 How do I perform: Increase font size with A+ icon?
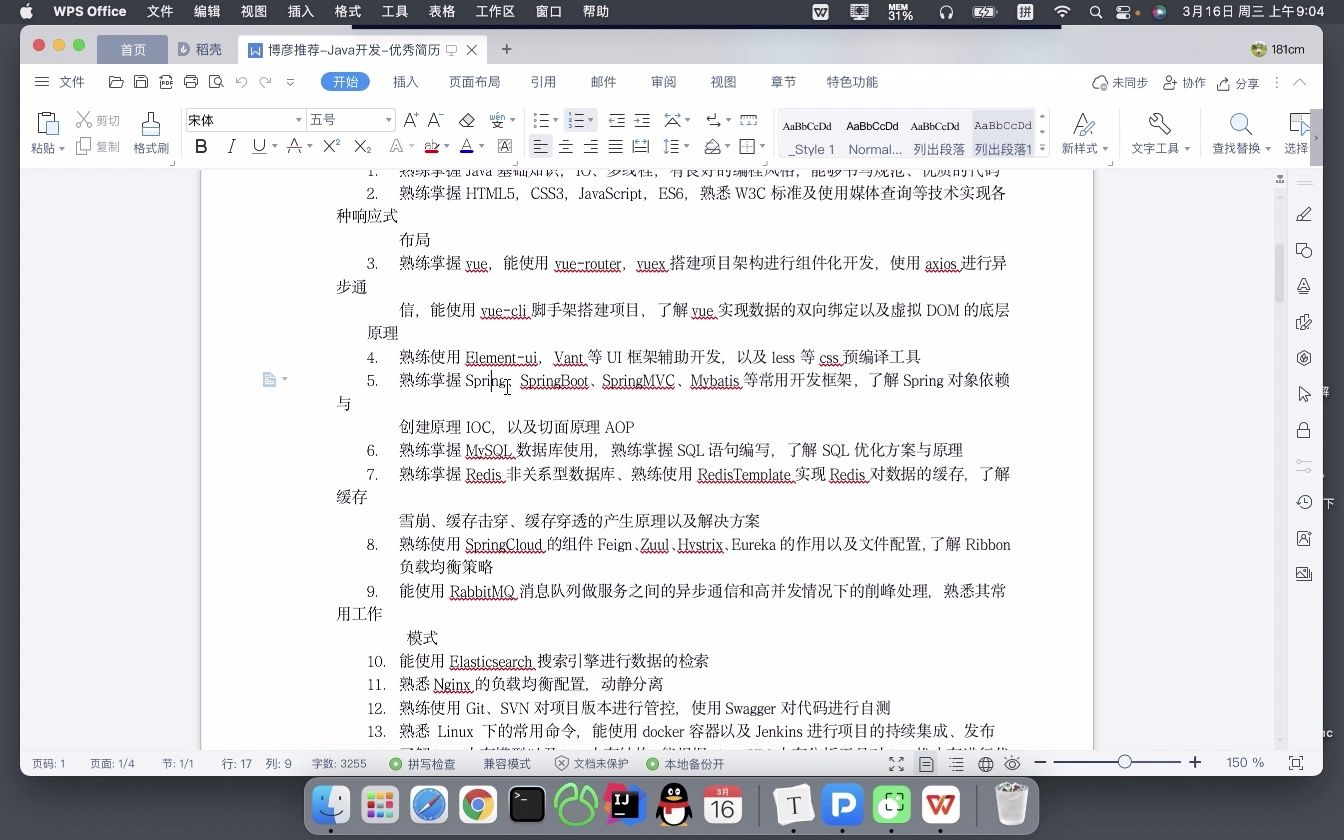coord(410,120)
